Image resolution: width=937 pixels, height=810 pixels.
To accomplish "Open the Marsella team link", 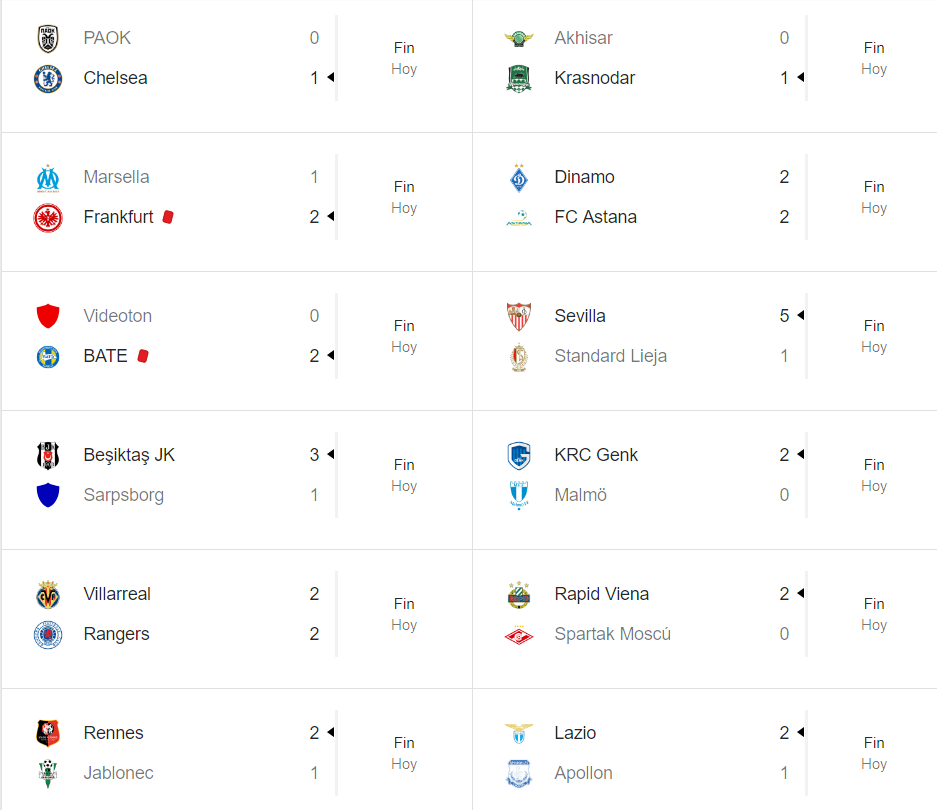I will (x=117, y=177).
